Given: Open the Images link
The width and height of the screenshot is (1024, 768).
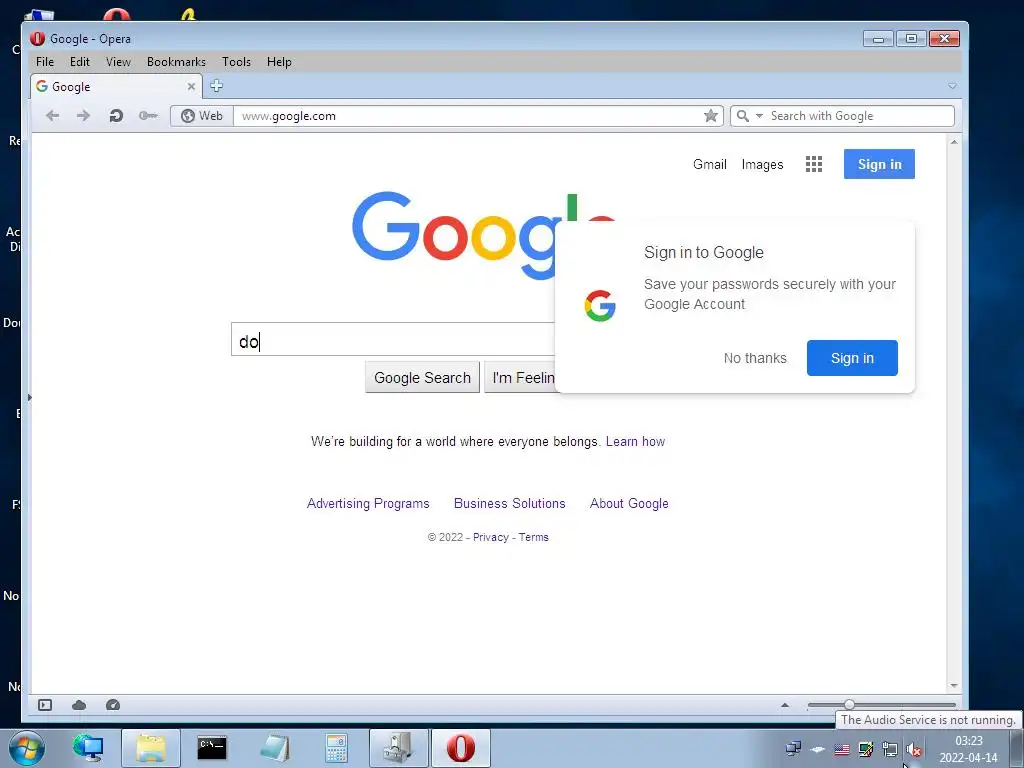Looking at the screenshot, I should point(762,165).
